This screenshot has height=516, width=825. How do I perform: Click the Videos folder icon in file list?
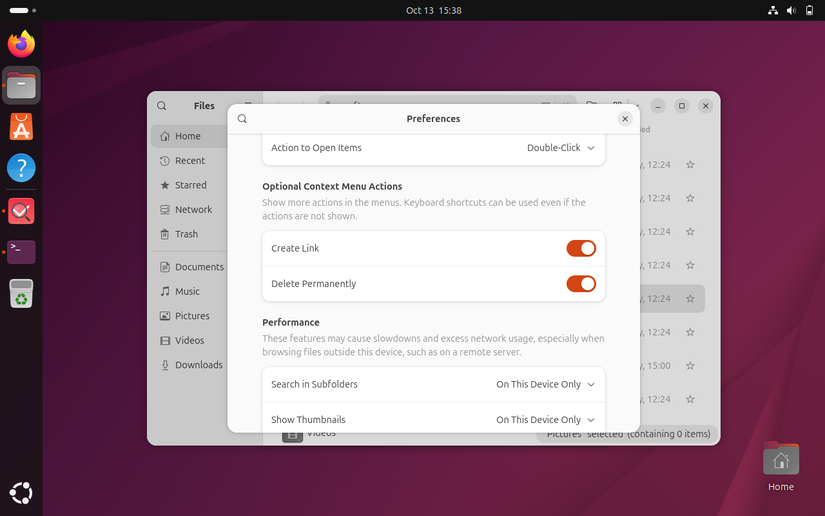point(292,437)
